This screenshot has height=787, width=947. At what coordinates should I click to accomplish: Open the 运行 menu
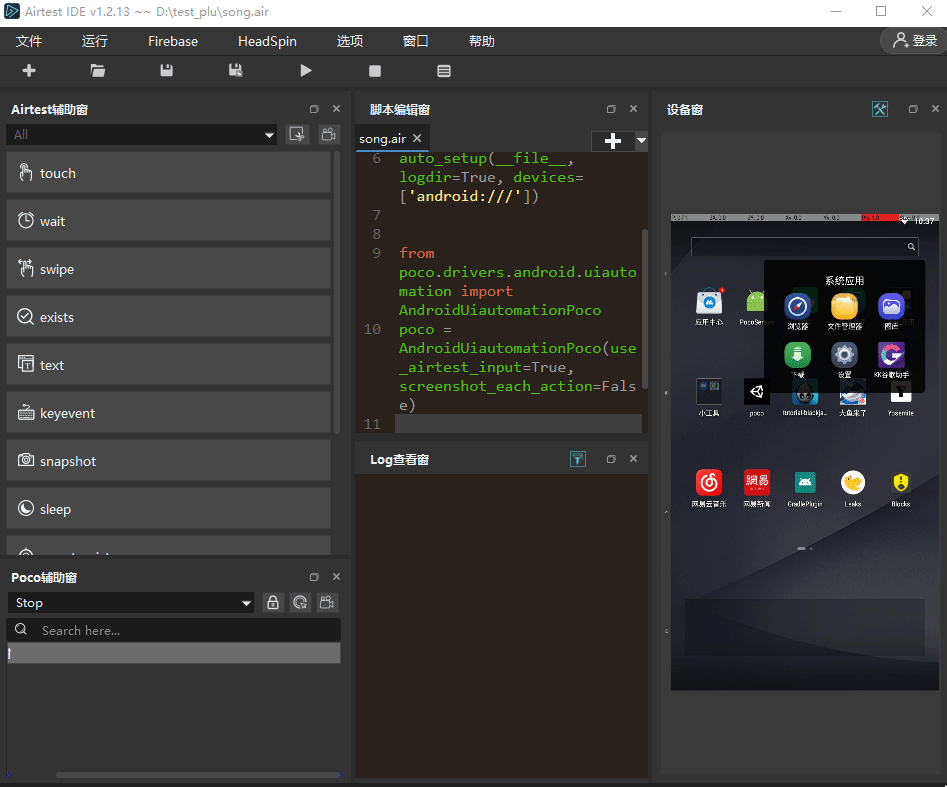coord(95,41)
